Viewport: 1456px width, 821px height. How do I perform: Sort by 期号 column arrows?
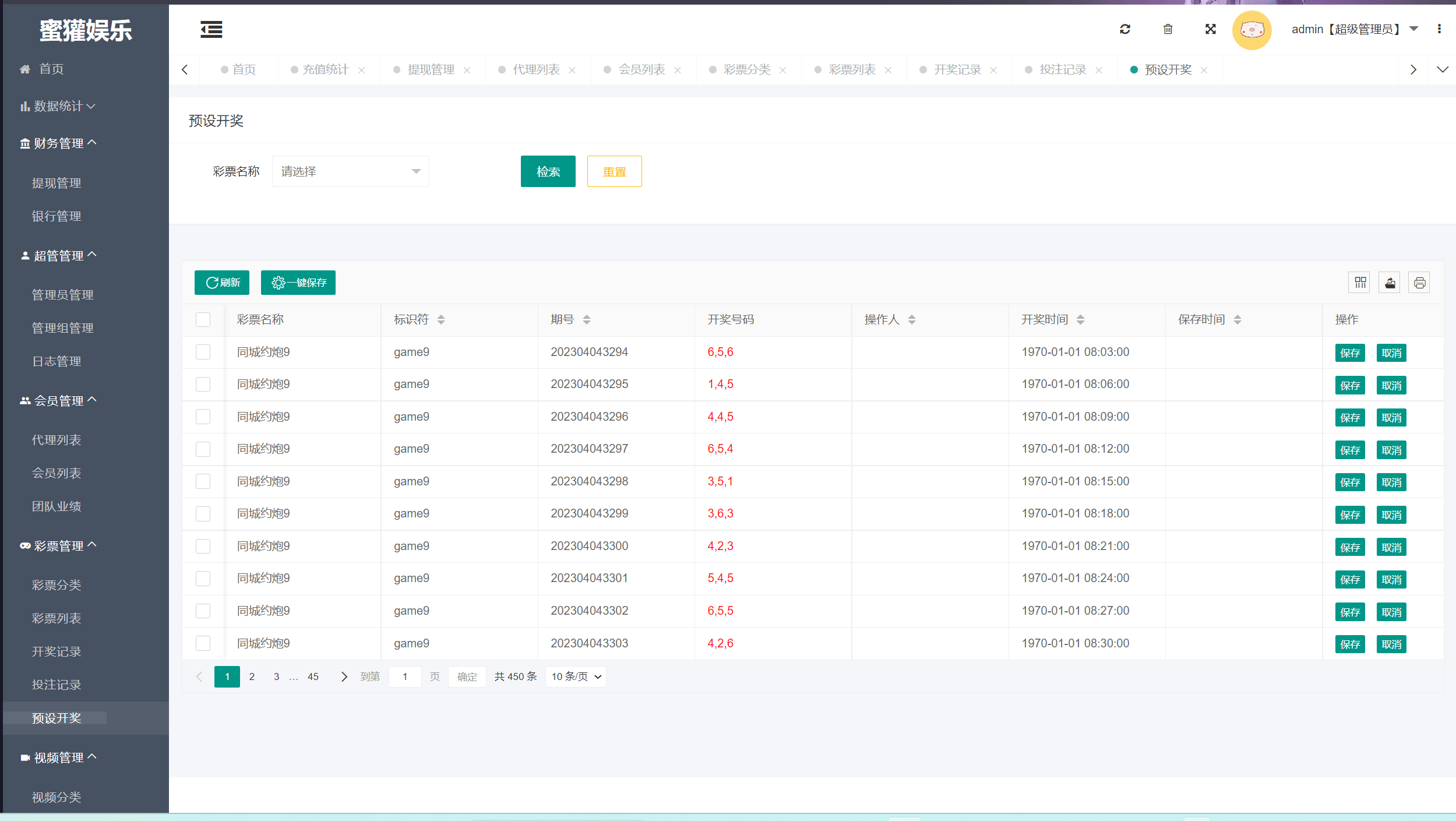pyautogui.click(x=587, y=319)
